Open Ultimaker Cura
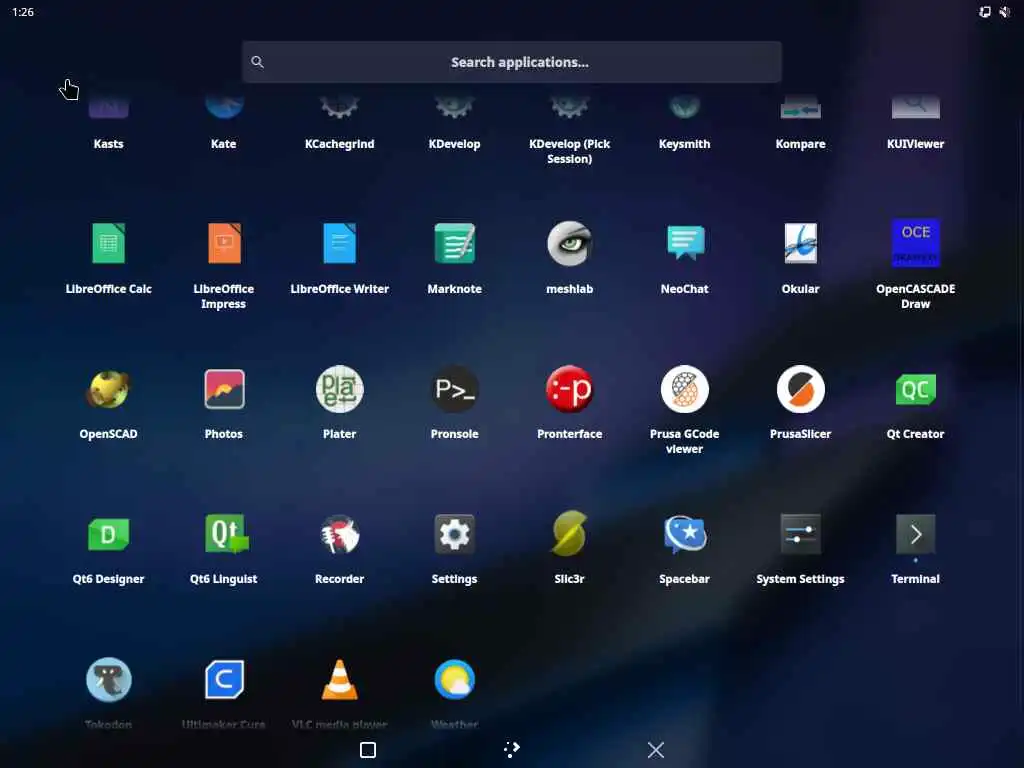The height and width of the screenshot is (768, 1024). tap(224, 694)
